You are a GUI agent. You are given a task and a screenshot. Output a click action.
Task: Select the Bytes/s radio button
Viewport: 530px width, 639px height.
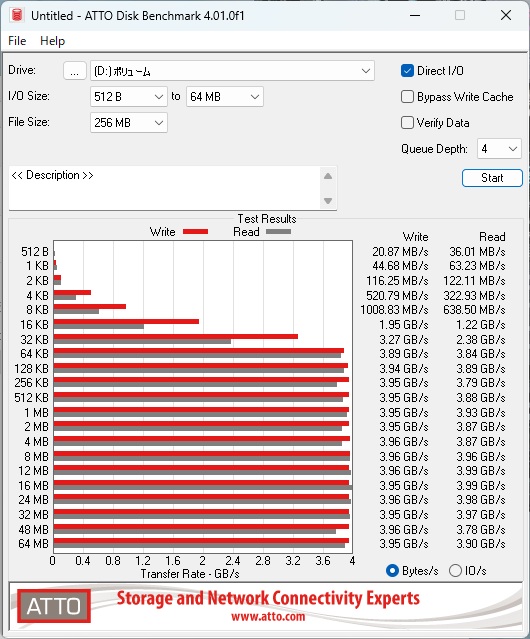pos(392,571)
